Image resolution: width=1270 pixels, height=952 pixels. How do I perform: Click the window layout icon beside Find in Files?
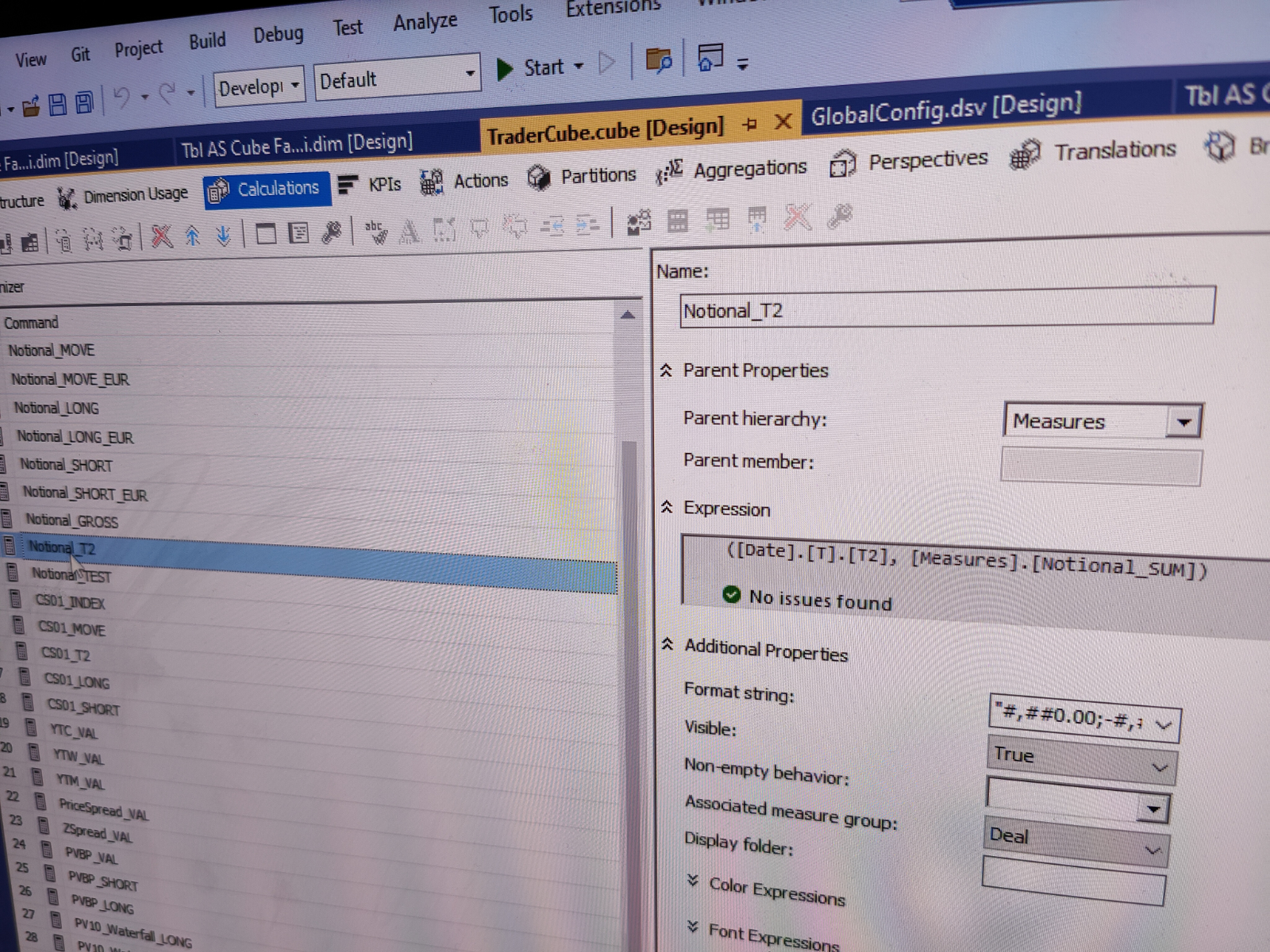click(x=710, y=57)
